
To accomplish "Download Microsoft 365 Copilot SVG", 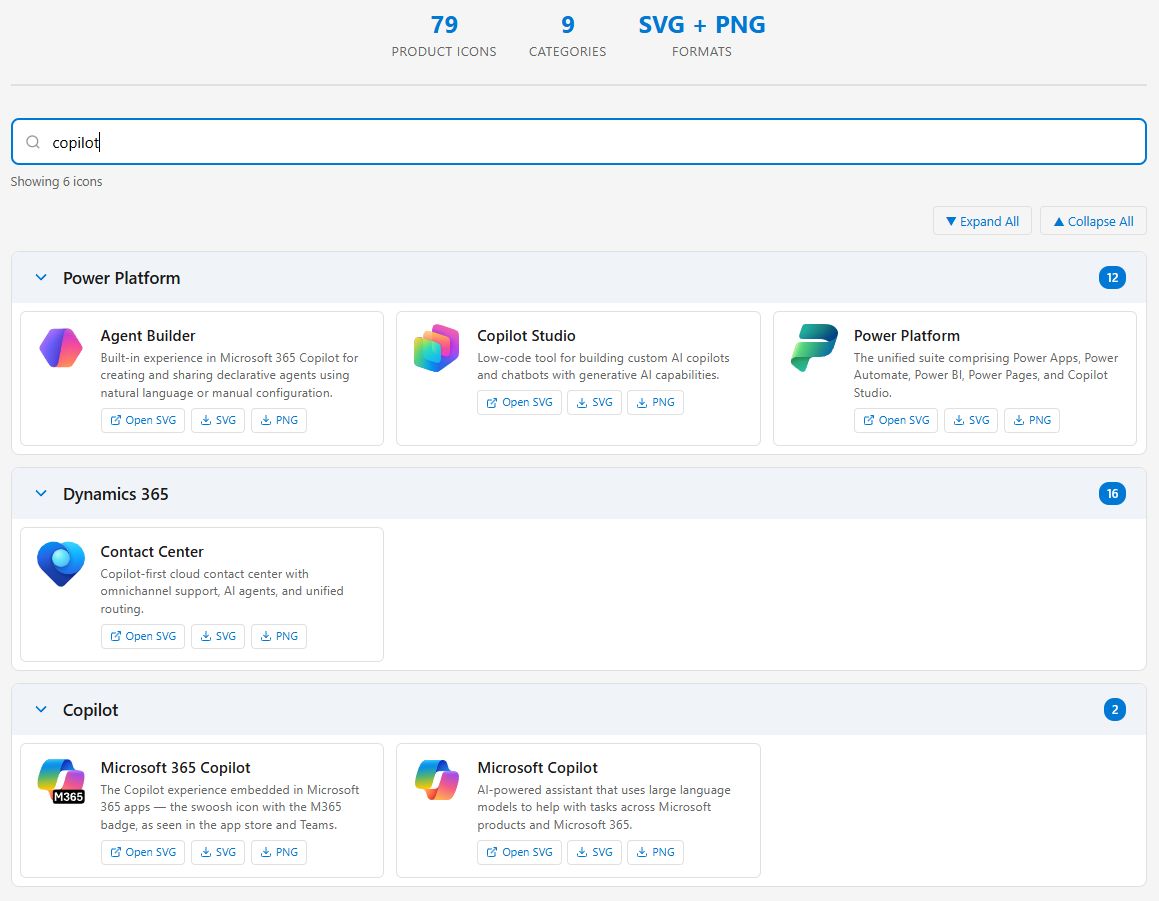I will 218,853.
